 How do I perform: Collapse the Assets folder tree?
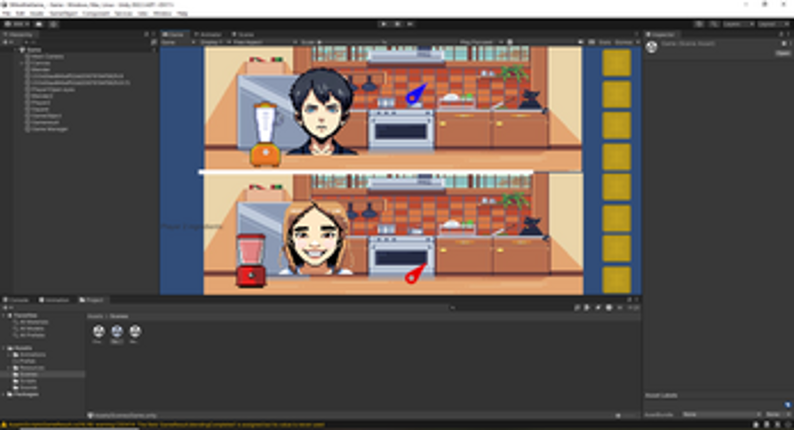4,348
